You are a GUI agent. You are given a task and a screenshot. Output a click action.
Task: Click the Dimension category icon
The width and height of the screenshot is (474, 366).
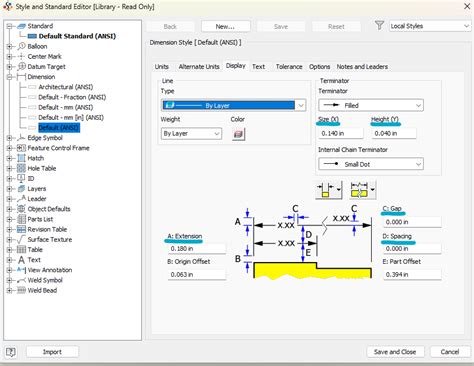click(22, 77)
